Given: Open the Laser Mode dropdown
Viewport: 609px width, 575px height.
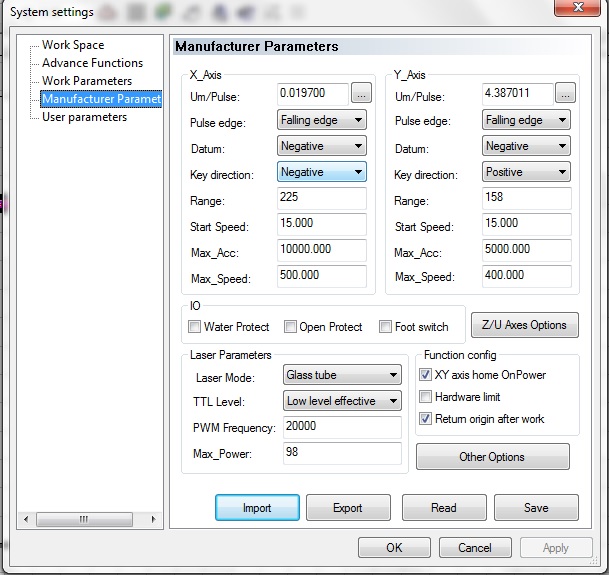Looking at the screenshot, I should pyautogui.click(x=341, y=376).
